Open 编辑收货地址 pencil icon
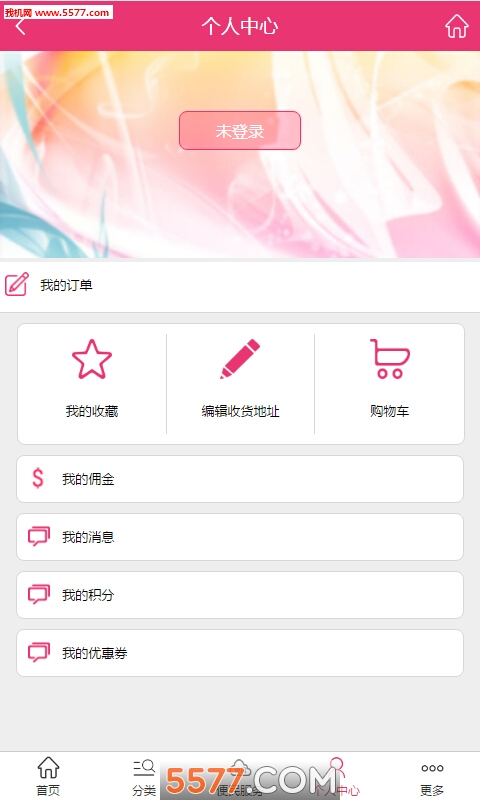 240,359
